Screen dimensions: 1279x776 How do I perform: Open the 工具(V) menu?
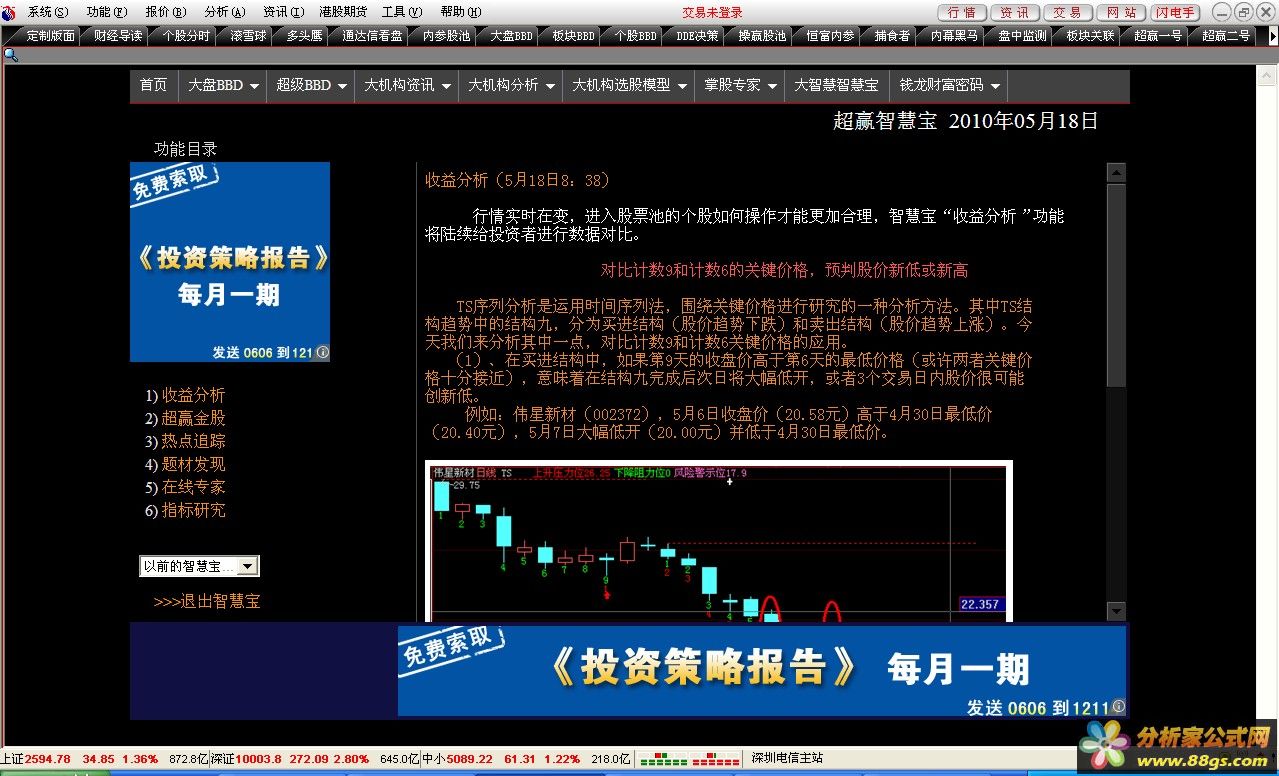click(400, 12)
